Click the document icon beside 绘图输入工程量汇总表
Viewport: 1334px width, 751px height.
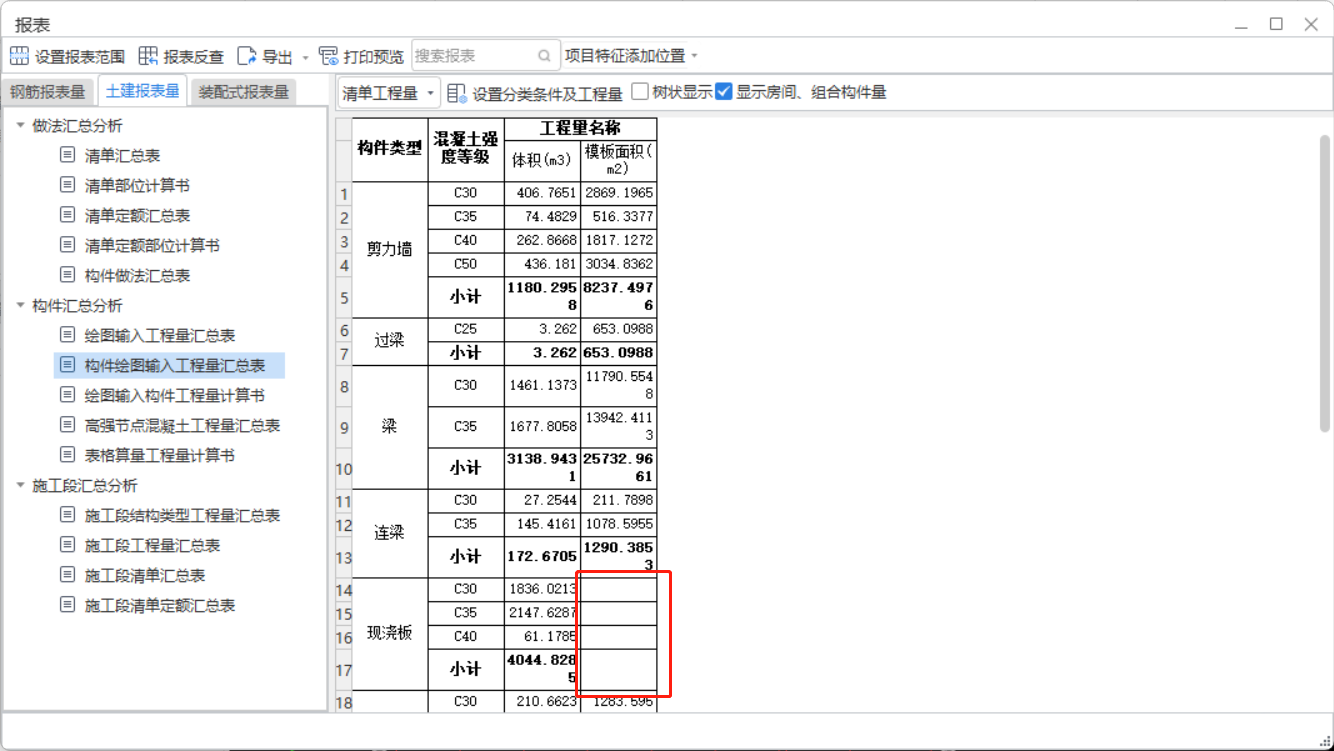(x=67, y=335)
